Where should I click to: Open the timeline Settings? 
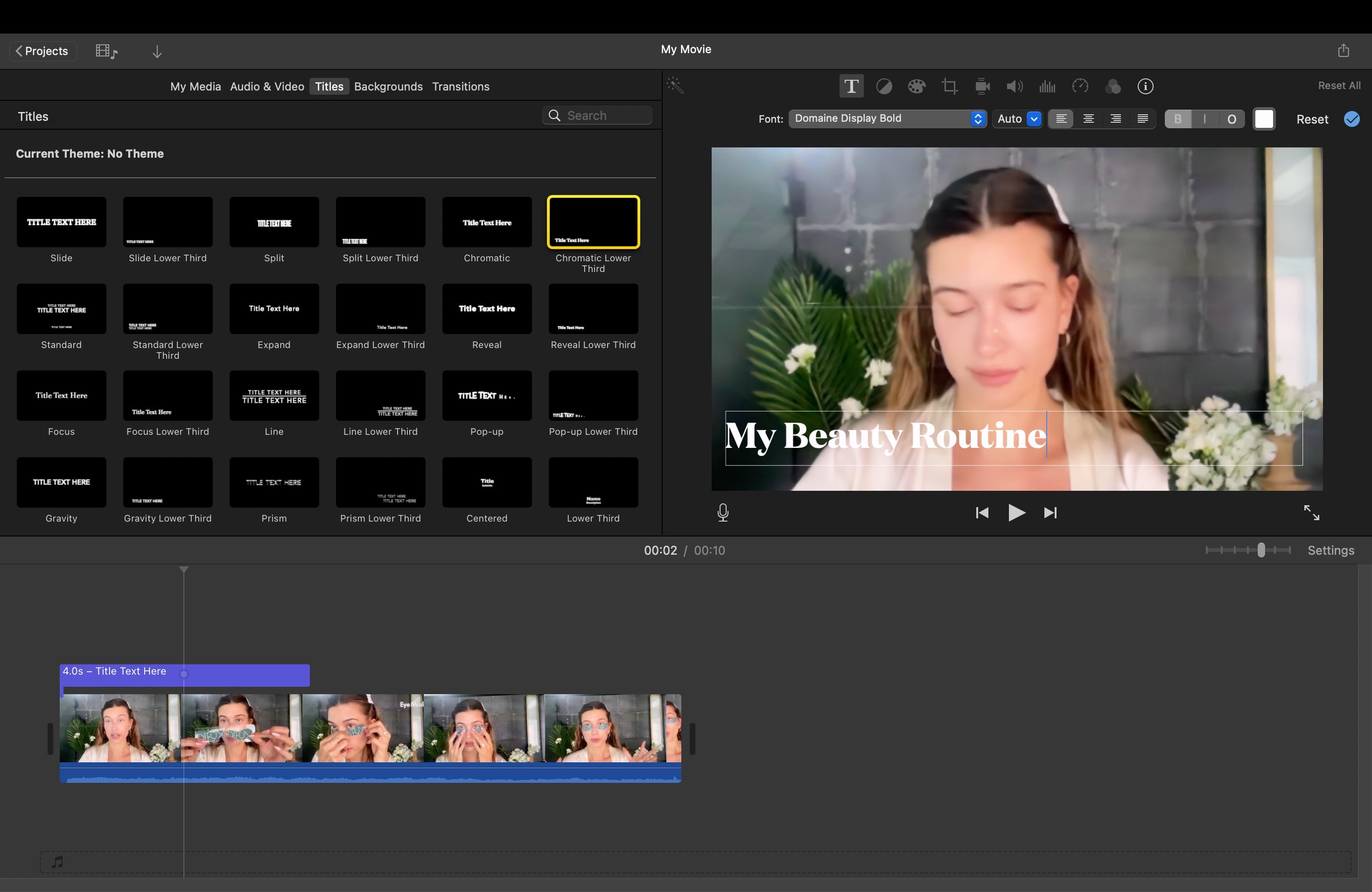pos(1330,551)
